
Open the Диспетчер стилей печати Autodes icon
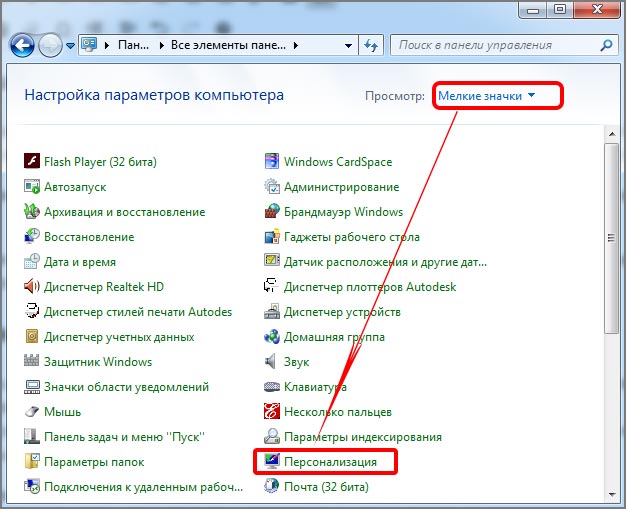32,312
